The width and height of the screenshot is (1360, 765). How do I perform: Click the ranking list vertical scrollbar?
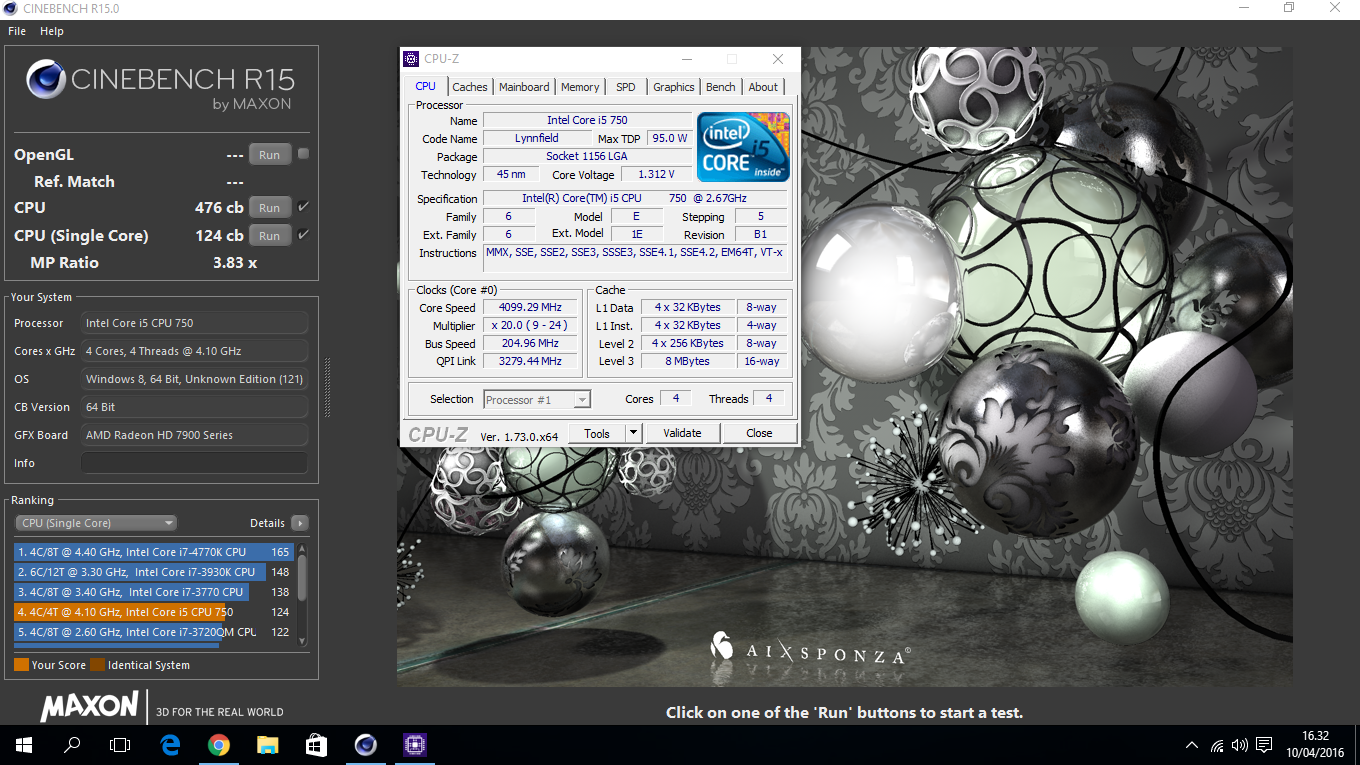[302, 595]
